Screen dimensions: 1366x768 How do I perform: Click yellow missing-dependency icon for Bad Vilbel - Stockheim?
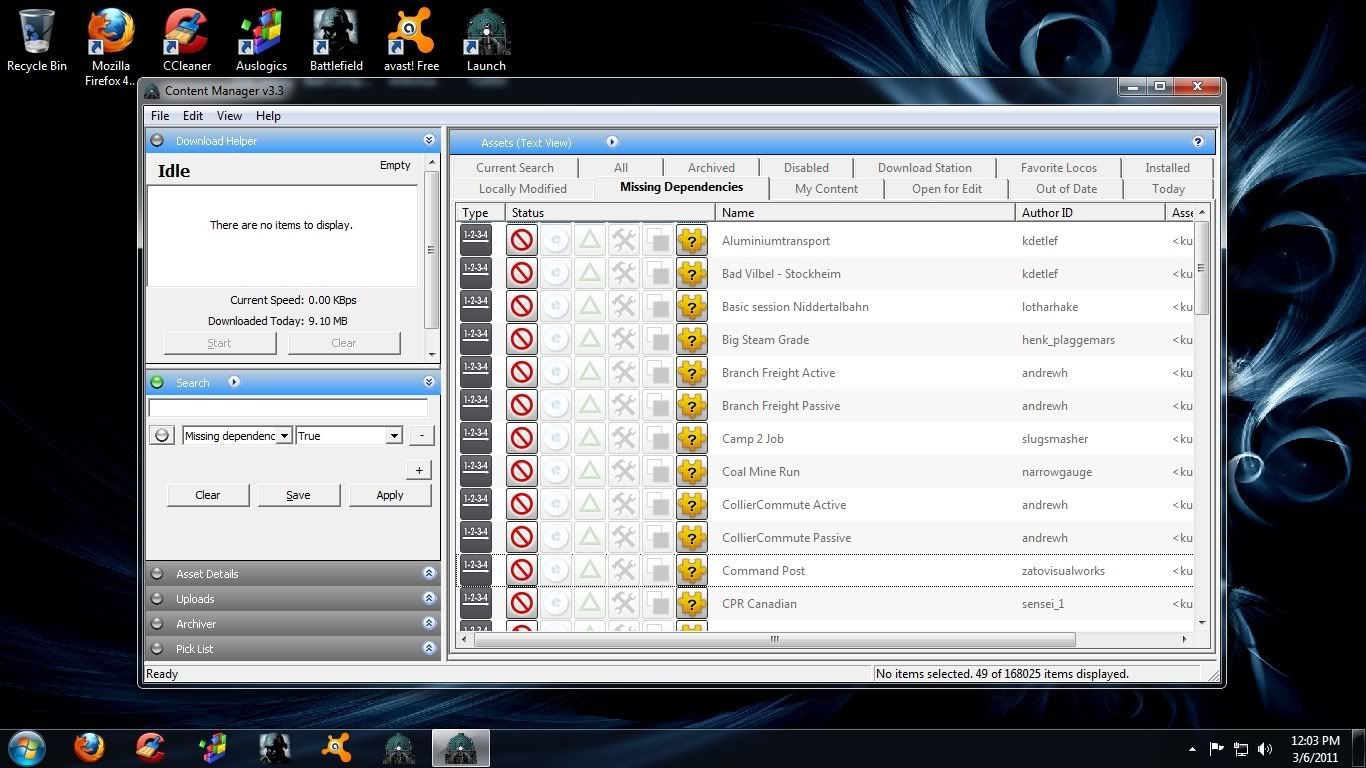click(692, 274)
